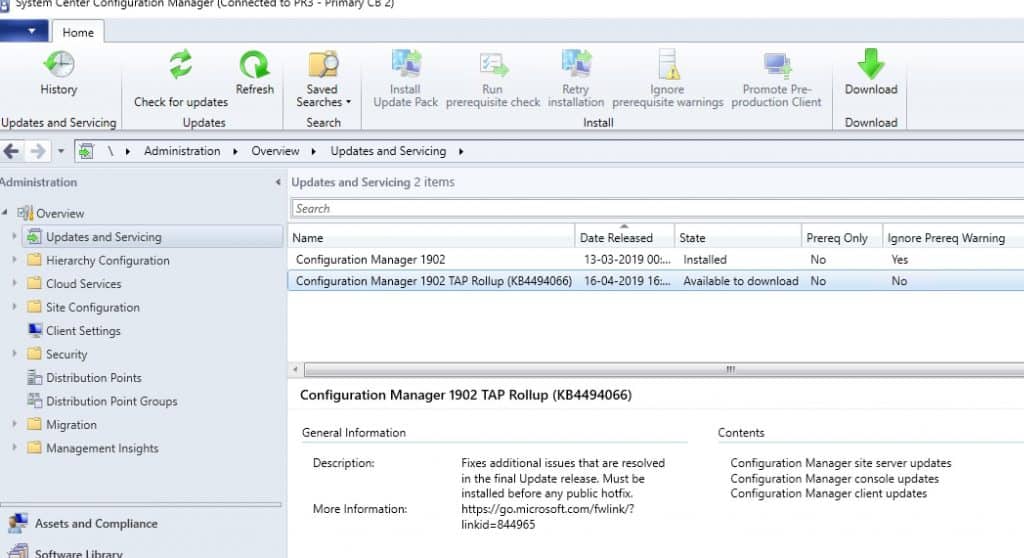Click Promote Pre-production Client icon

pos(777,65)
